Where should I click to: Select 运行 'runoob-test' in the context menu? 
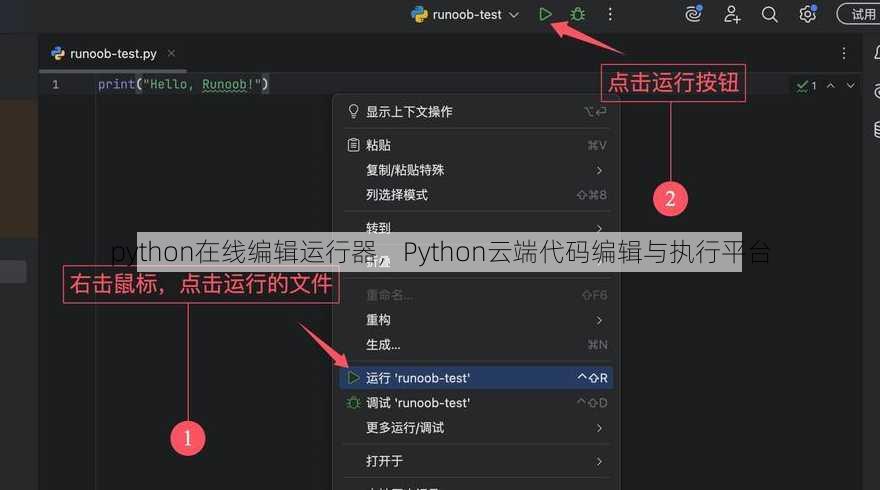(x=476, y=378)
